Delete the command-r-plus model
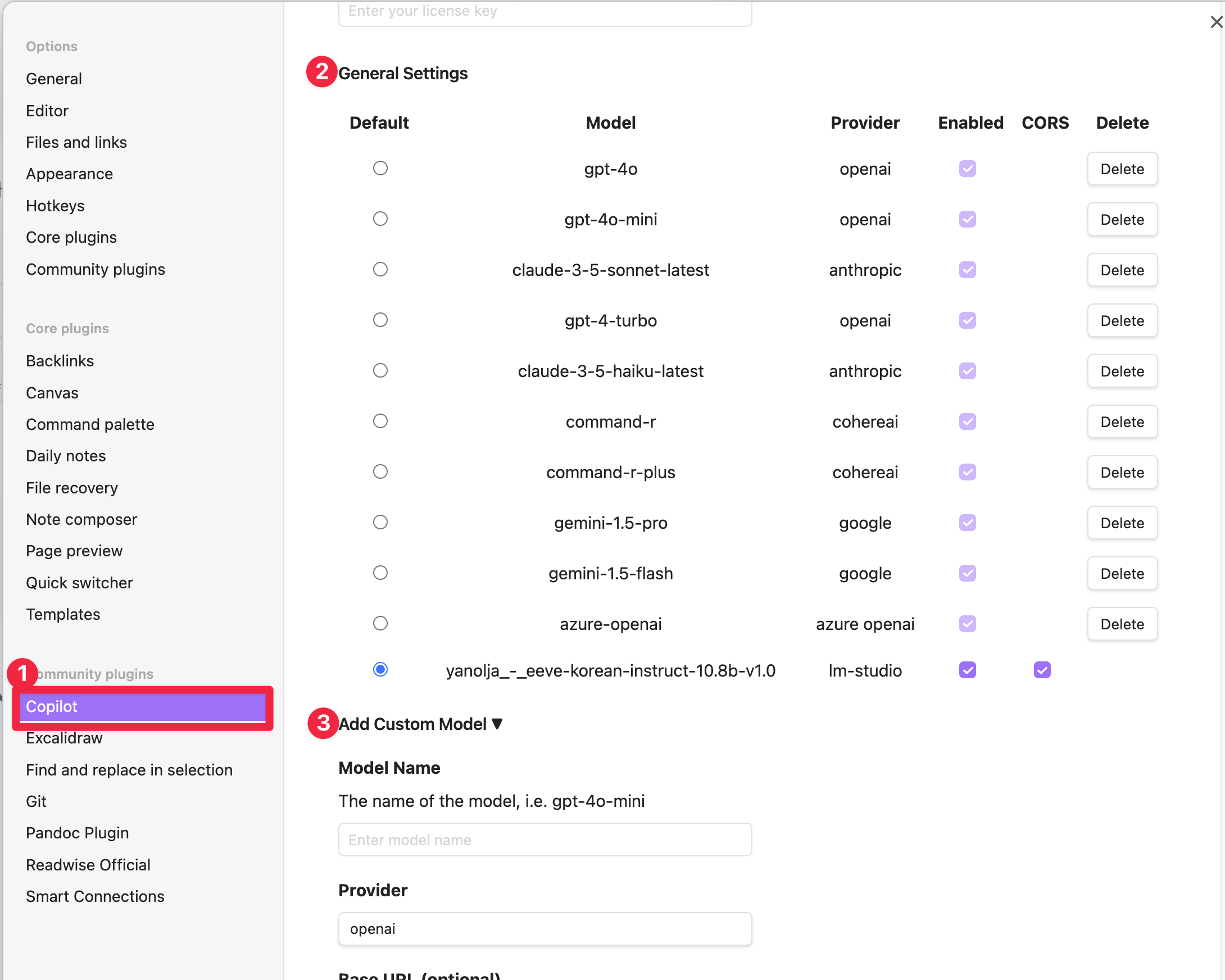The height and width of the screenshot is (980, 1225). coord(1122,472)
